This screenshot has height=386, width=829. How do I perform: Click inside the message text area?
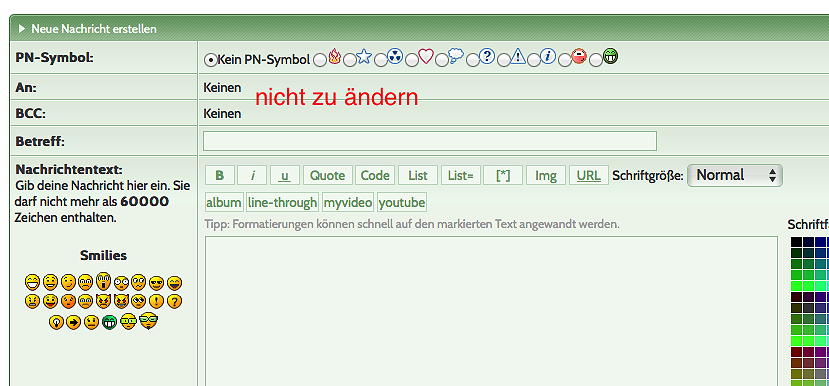pyautogui.click(x=491, y=311)
